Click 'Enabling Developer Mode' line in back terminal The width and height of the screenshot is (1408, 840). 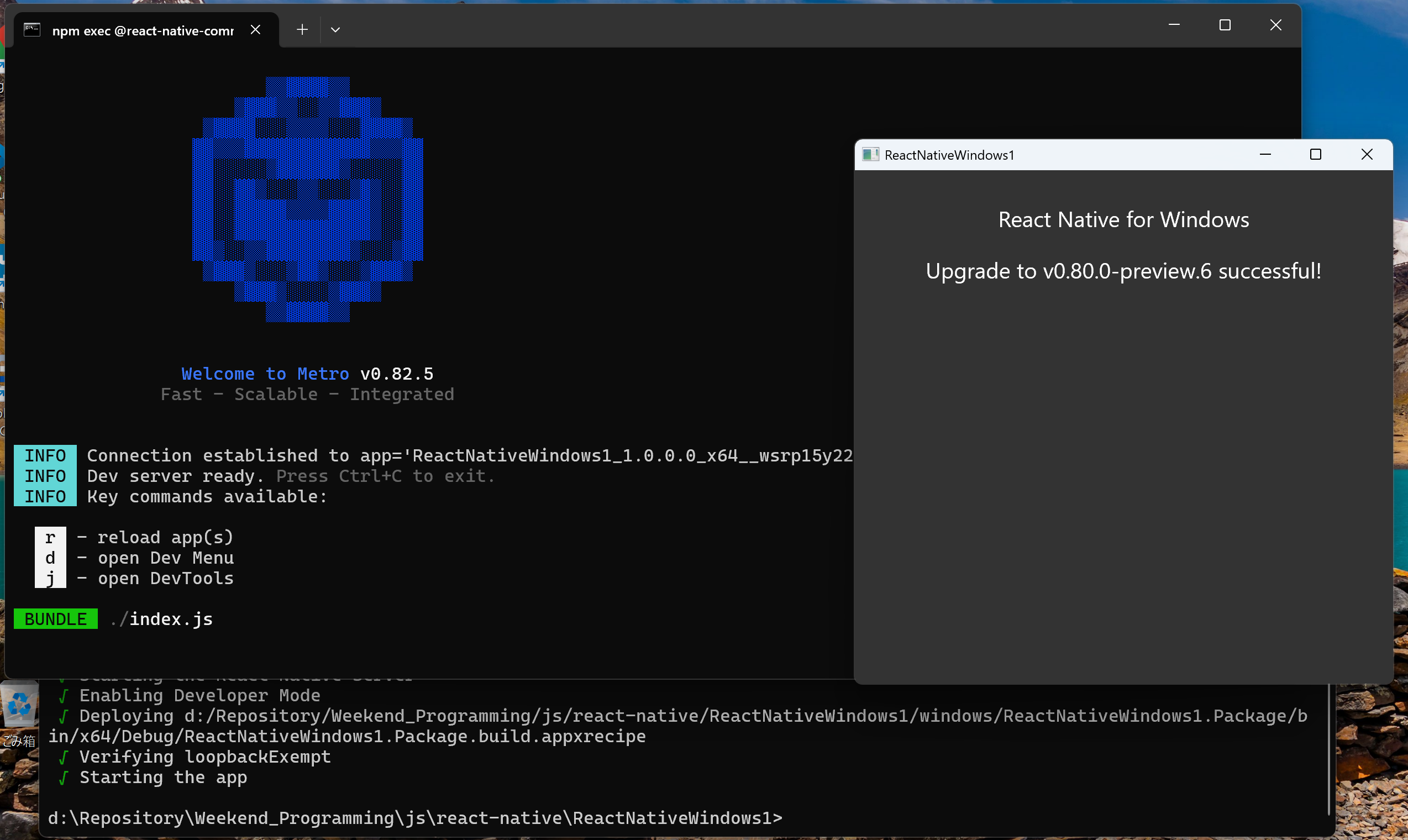tap(200, 695)
